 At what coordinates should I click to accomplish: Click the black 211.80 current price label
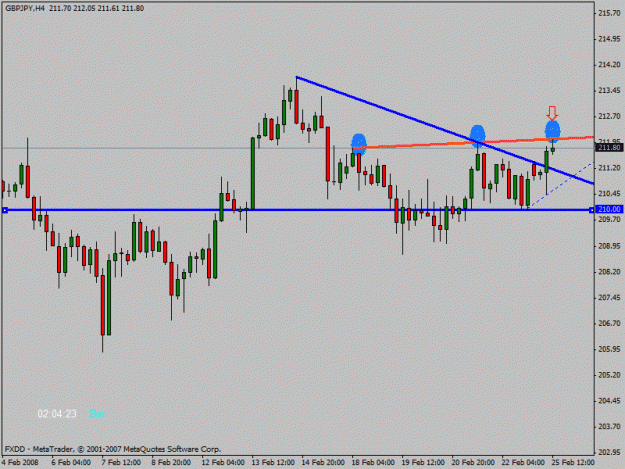609,148
